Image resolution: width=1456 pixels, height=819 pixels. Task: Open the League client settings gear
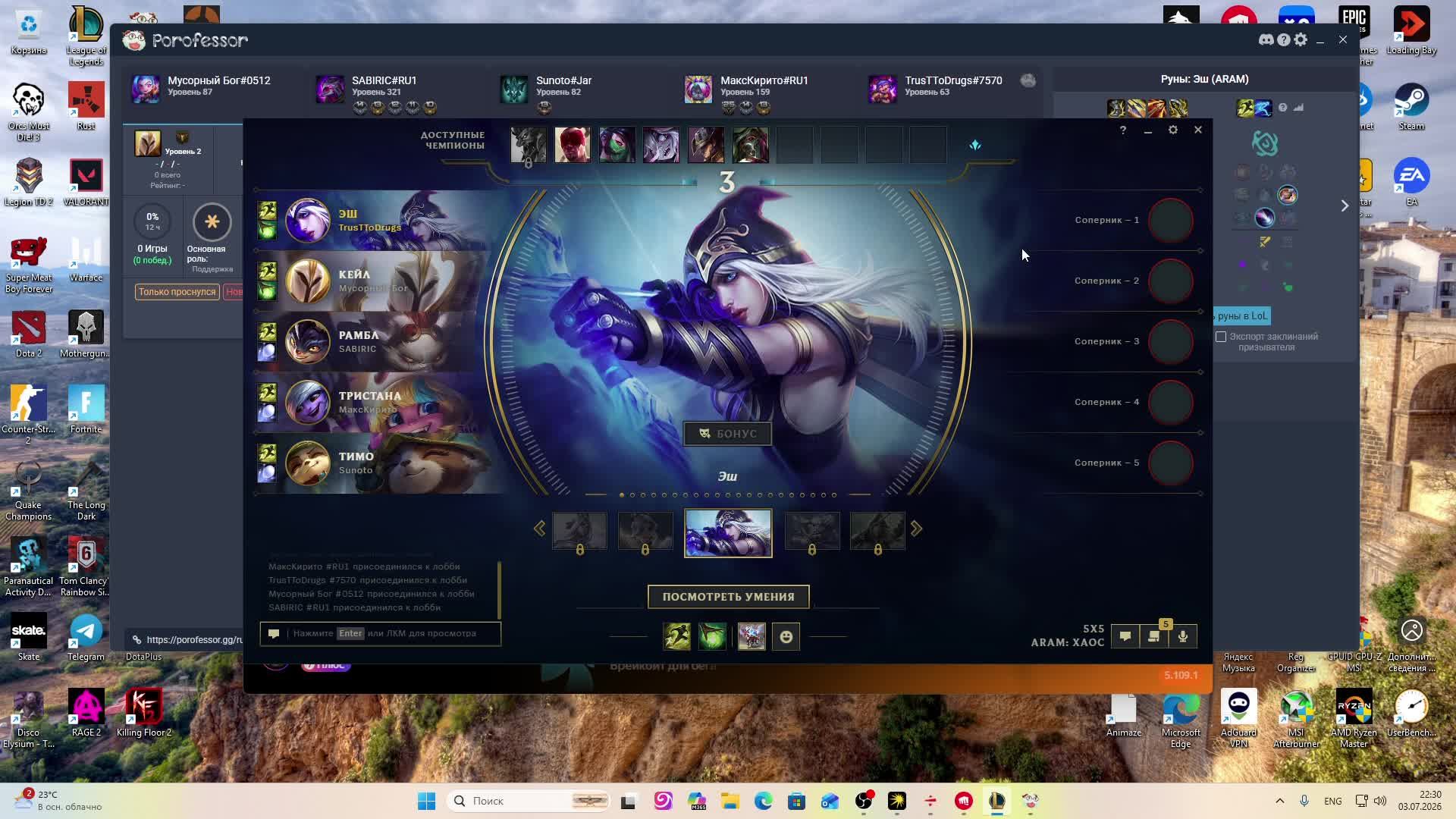[1173, 130]
